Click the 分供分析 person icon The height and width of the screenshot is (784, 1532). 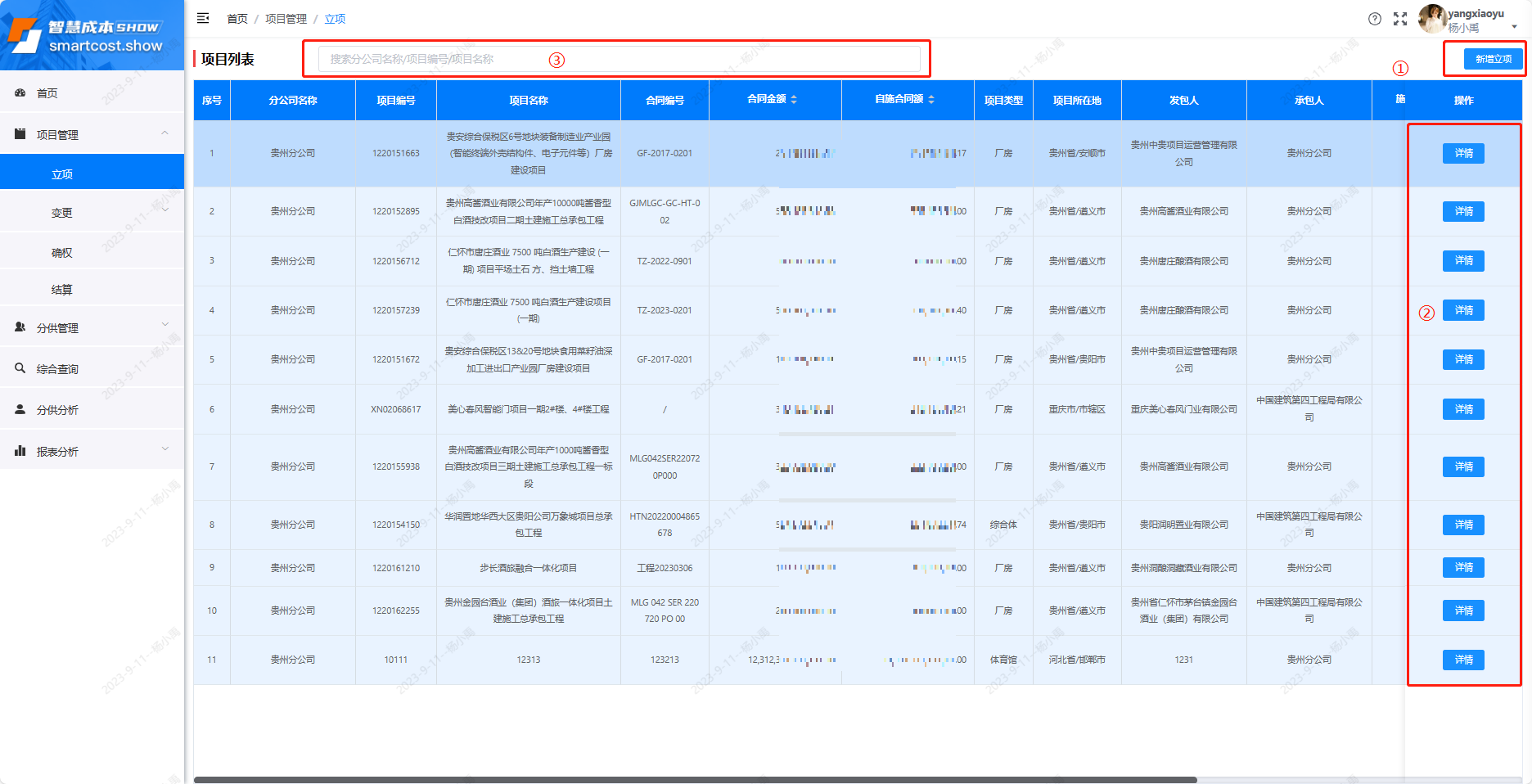pyautogui.click(x=20, y=409)
